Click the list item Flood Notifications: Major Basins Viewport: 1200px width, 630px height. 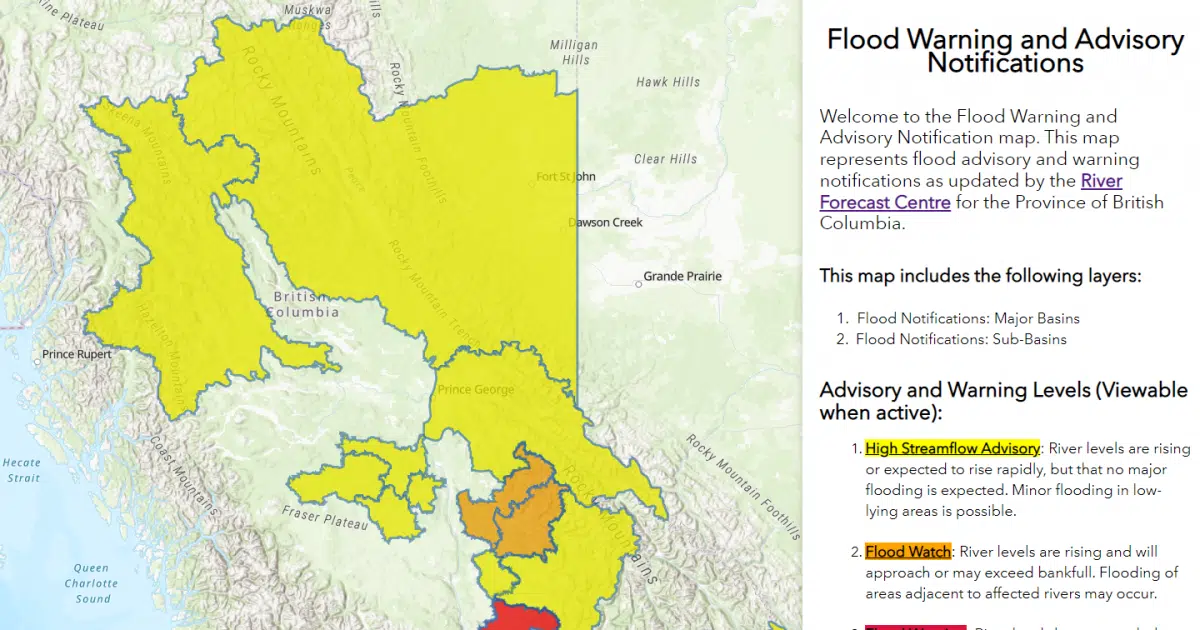[x=967, y=318]
